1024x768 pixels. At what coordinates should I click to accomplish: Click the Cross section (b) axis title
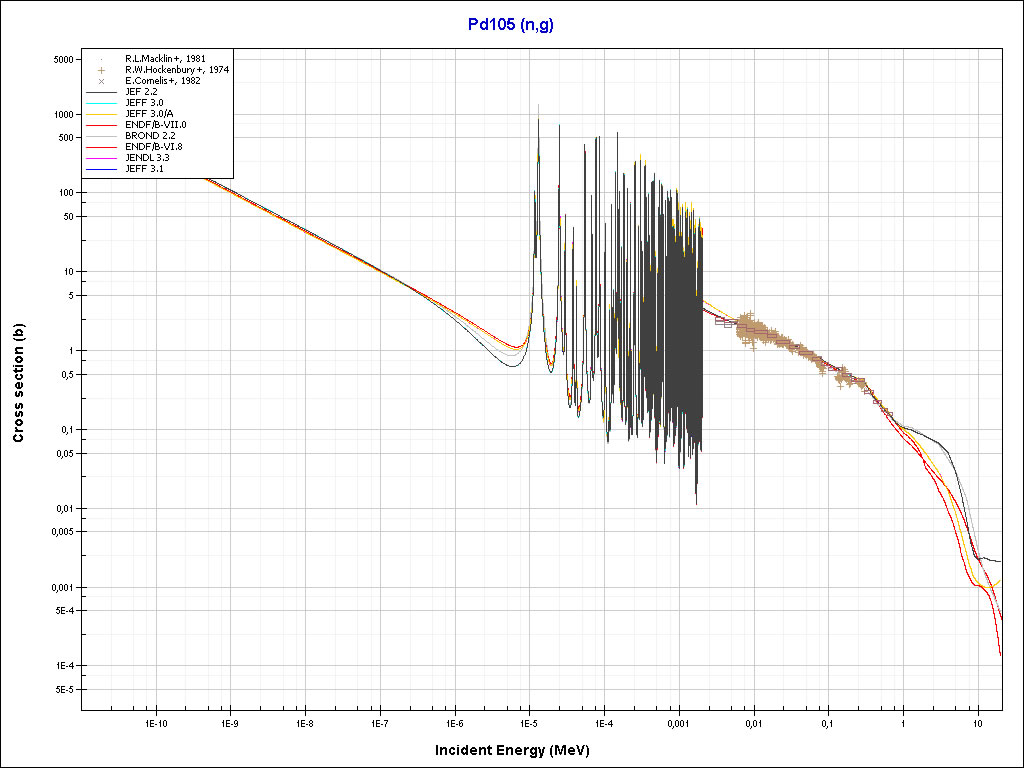coord(18,383)
